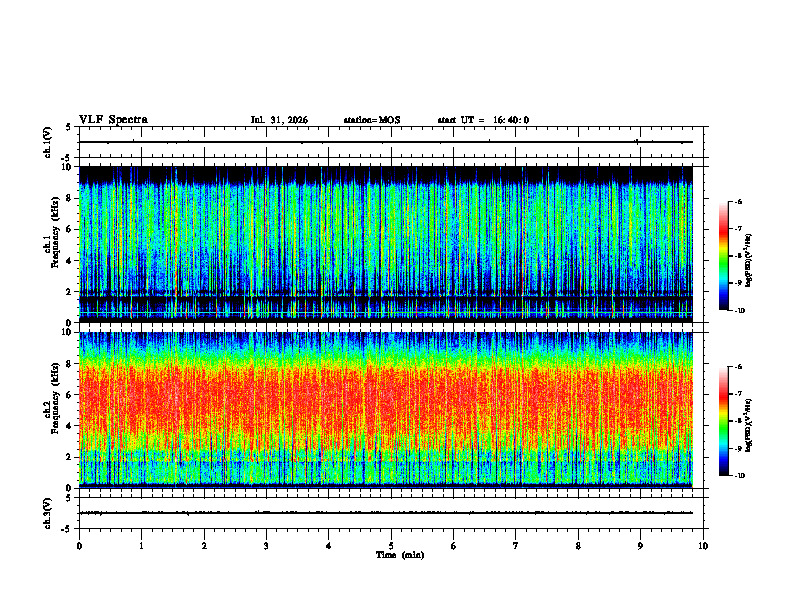Click the ch.3 voltage waveform trace
This screenshot has width=792, height=612.
coord(386,513)
